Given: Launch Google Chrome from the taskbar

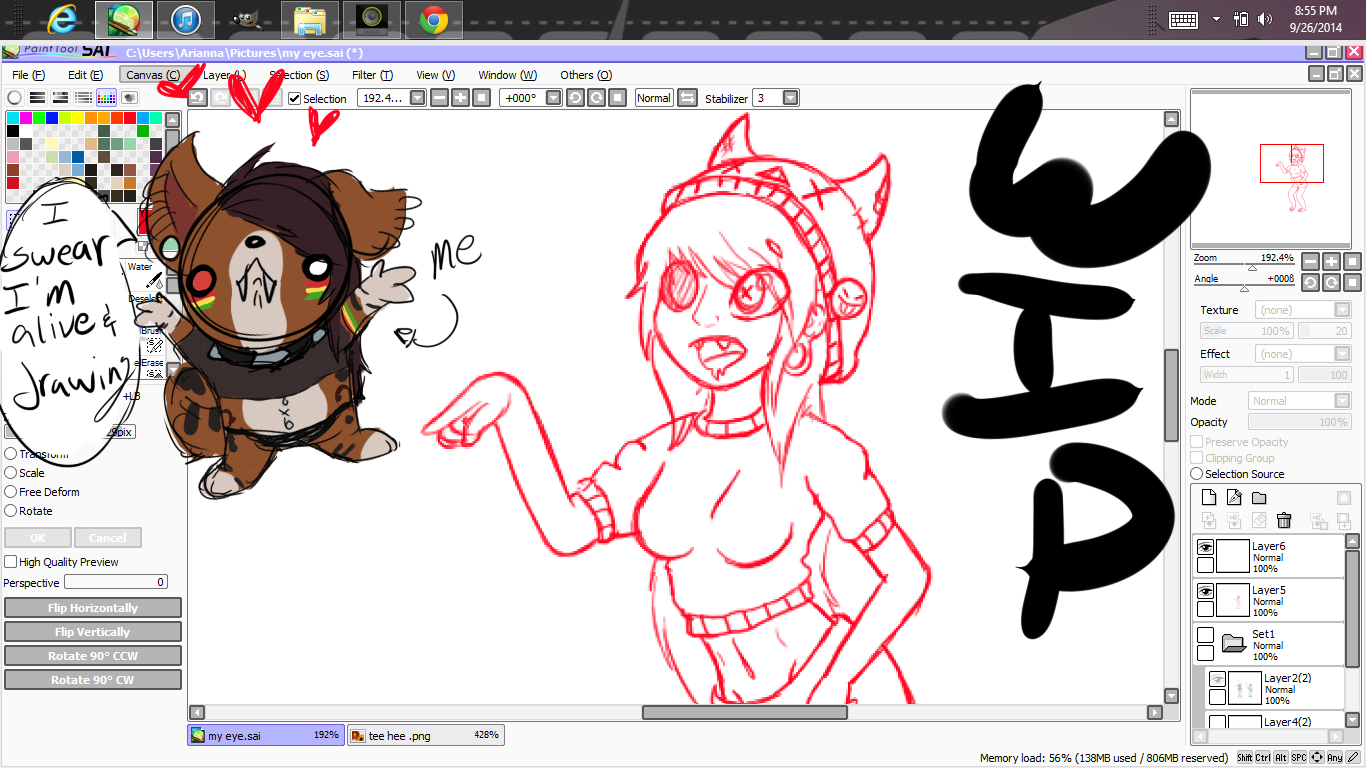Looking at the screenshot, I should 433,20.
